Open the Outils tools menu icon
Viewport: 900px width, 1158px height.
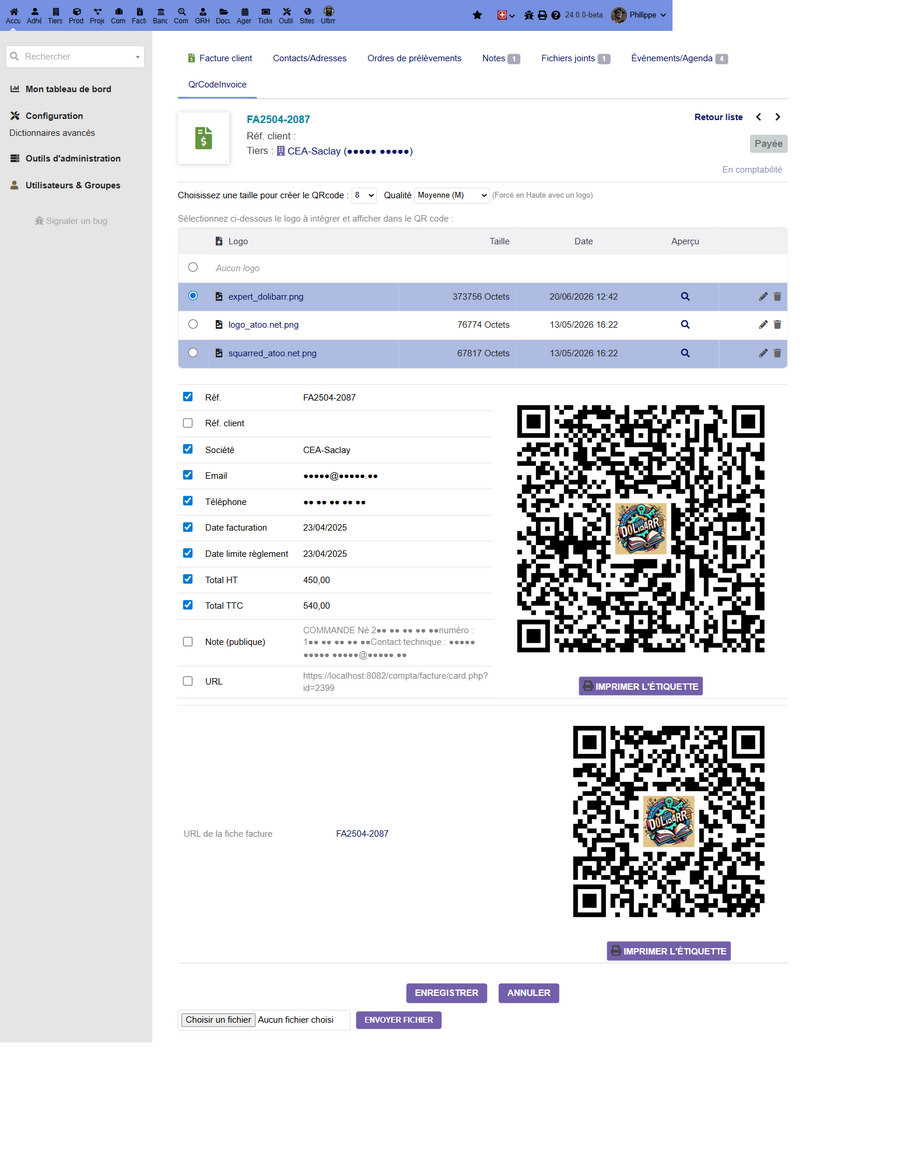pos(286,12)
